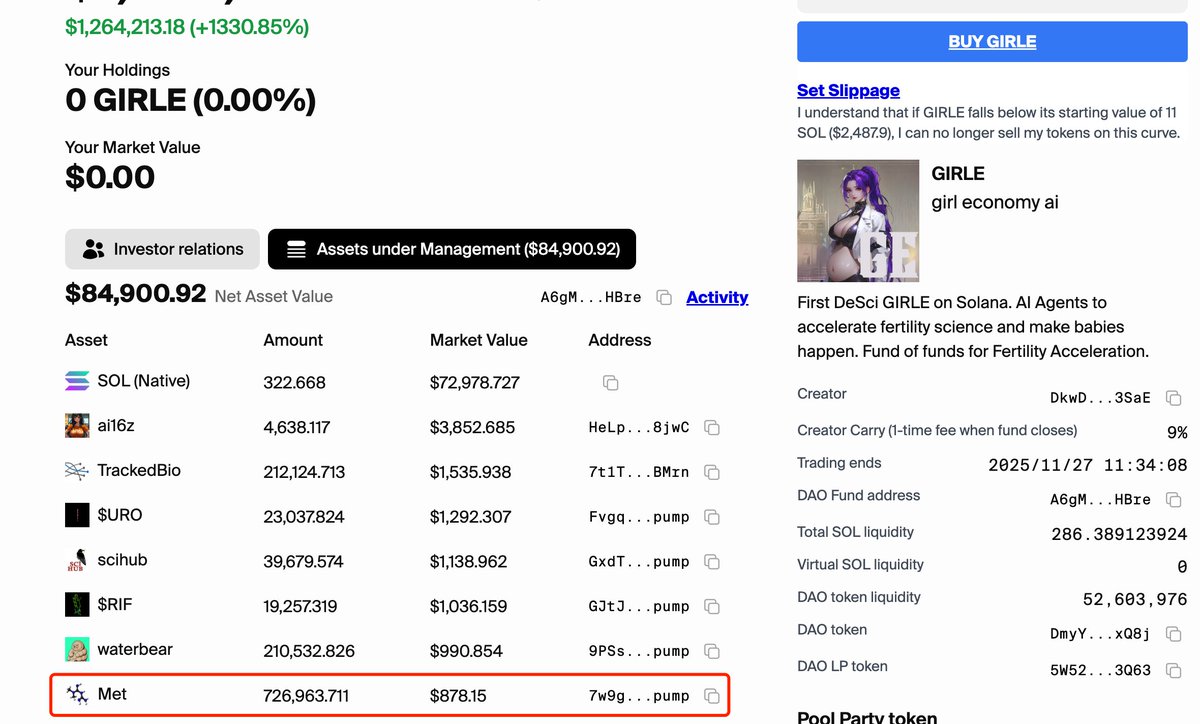Open the GIRLE fund artwork thumbnail
This screenshot has width=1200, height=724.
click(x=858, y=220)
